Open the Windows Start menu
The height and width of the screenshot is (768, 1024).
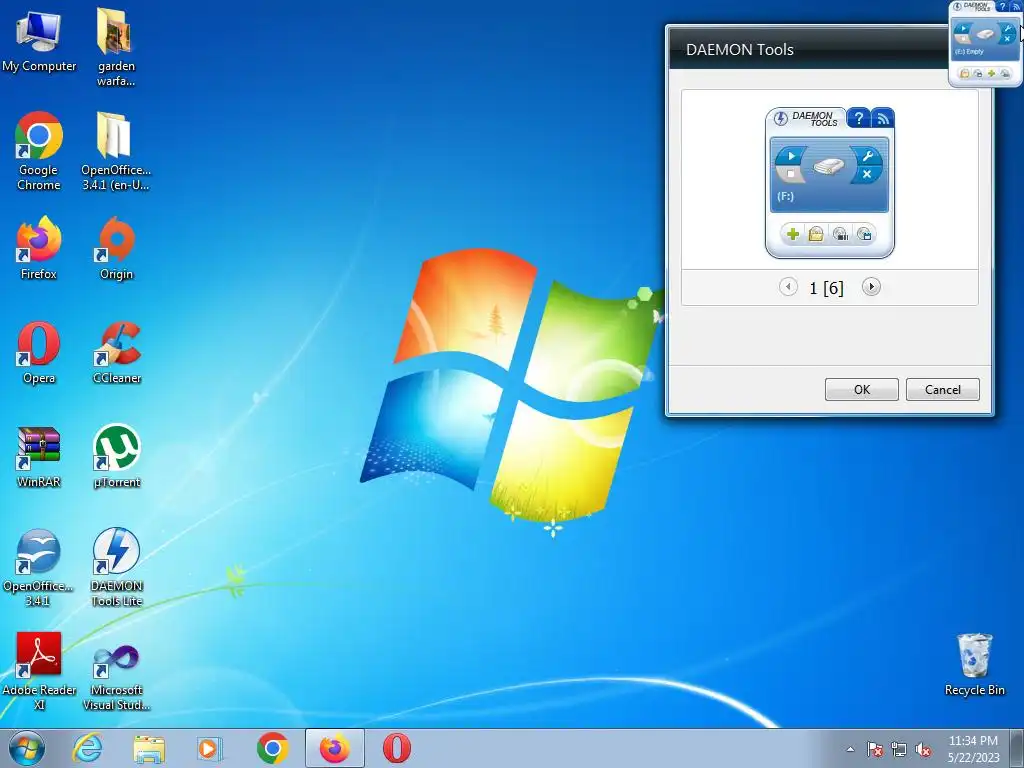(x=27, y=748)
